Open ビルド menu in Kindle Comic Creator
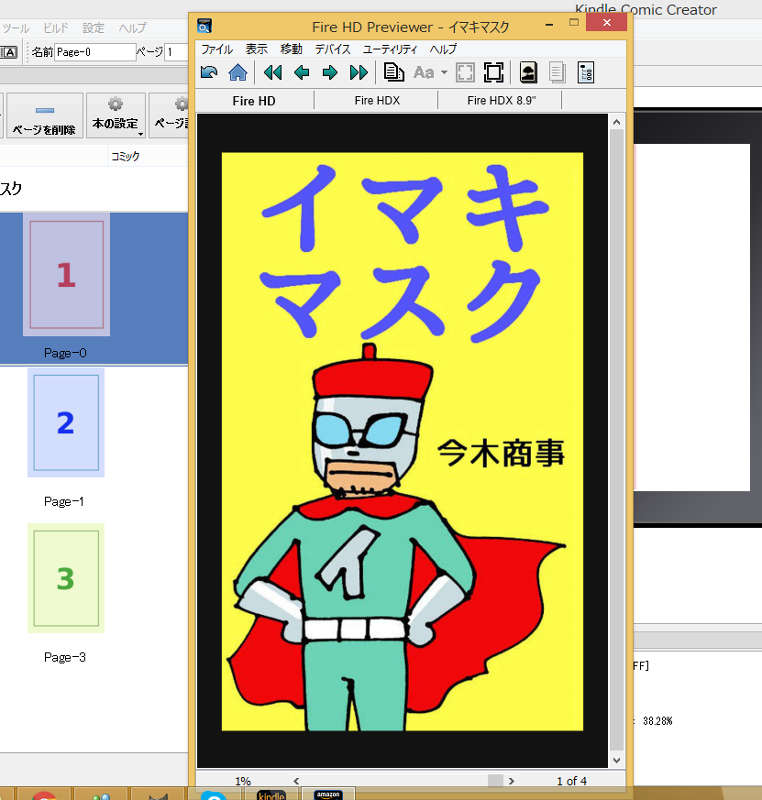Image resolution: width=762 pixels, height=800 pixels. pyautogui.click(x=55, y=28)
